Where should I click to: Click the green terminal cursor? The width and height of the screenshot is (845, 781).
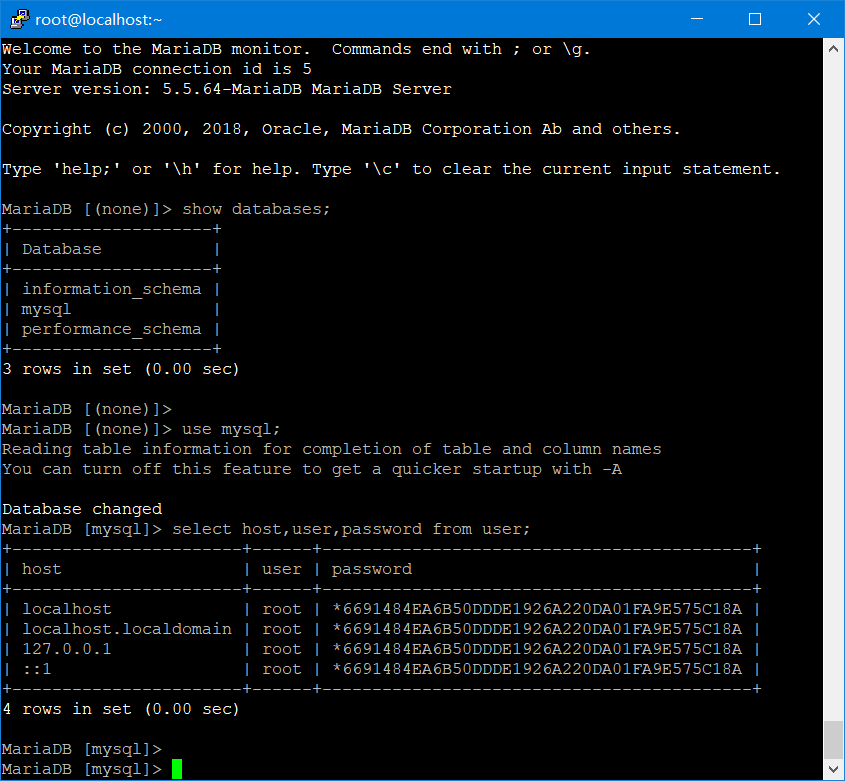[177, 769]
